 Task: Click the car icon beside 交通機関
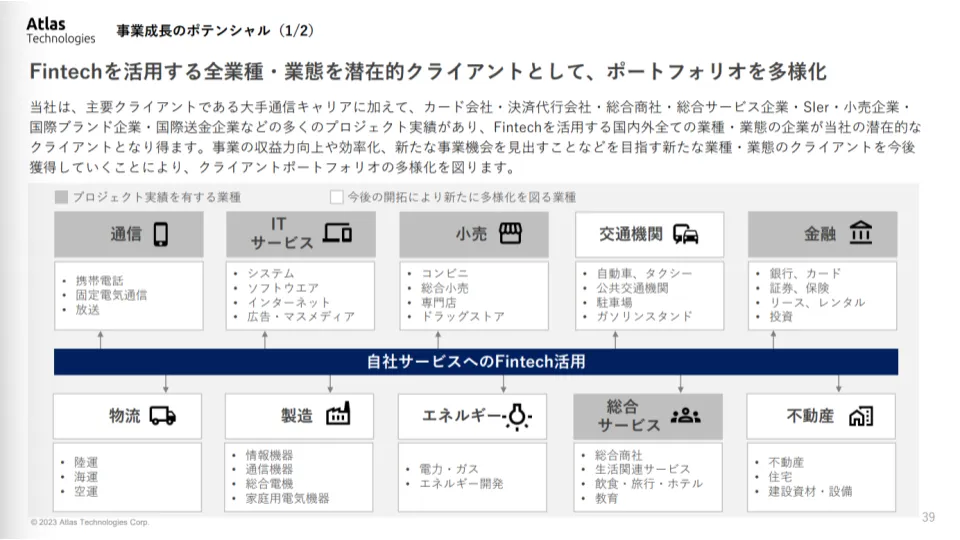(x=686, y=235)
